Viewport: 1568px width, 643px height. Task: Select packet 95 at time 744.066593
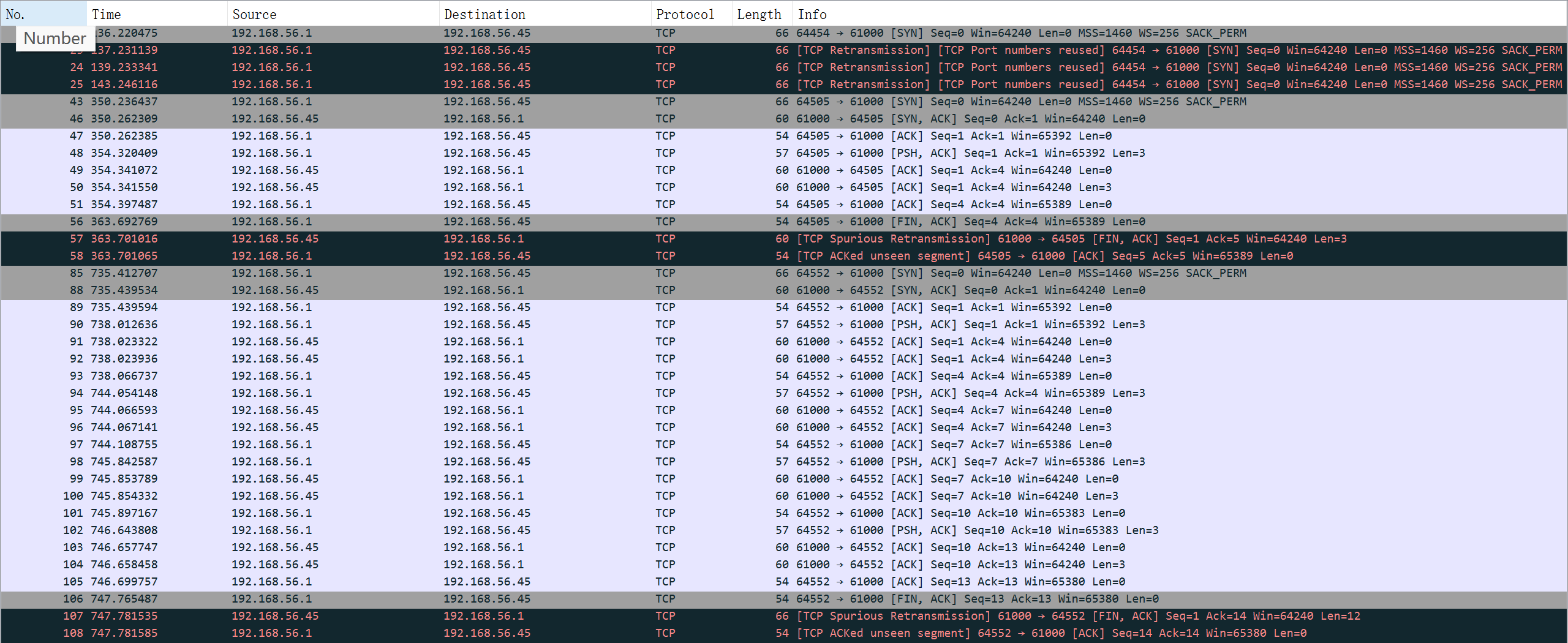coord(784,410)
